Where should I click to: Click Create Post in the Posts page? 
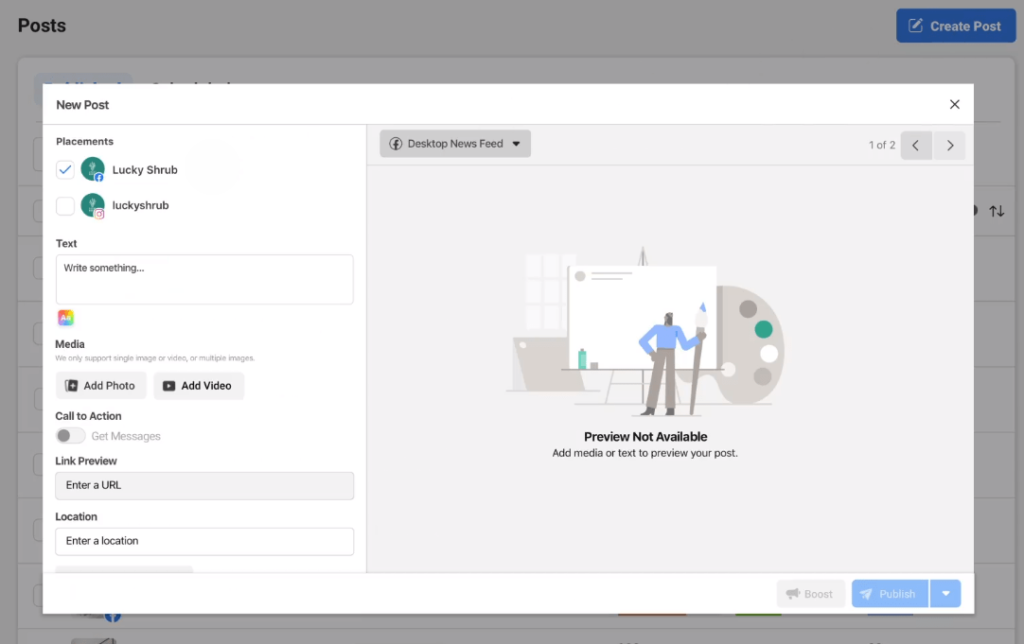[955, 26]
